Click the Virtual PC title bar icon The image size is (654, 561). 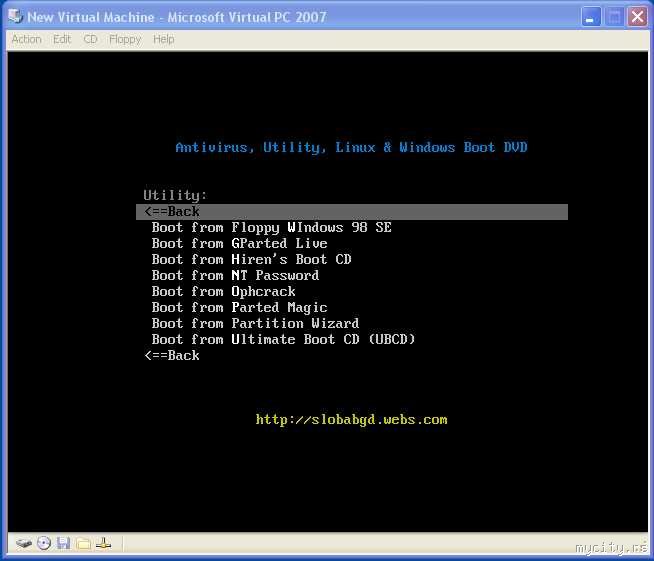click(x=15, y=16)
